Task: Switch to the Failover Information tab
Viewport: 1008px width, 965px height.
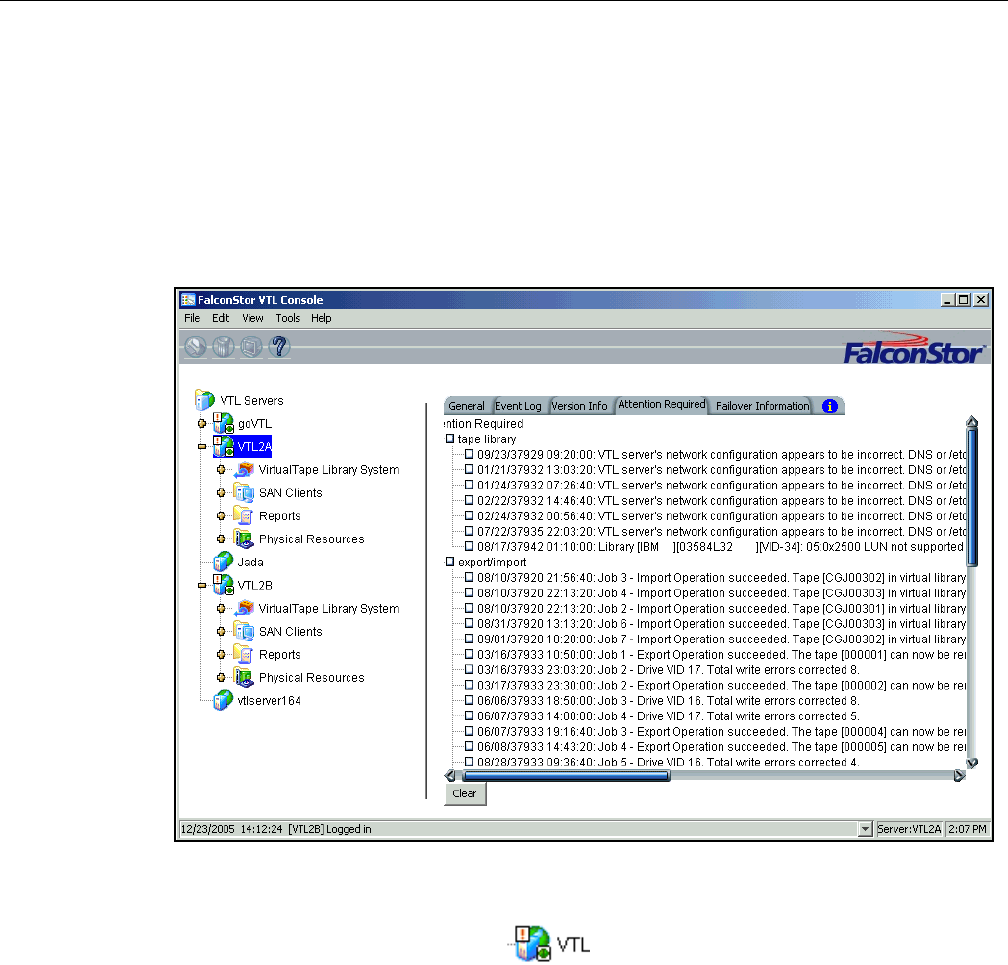Action: click(x=762, y=406)
